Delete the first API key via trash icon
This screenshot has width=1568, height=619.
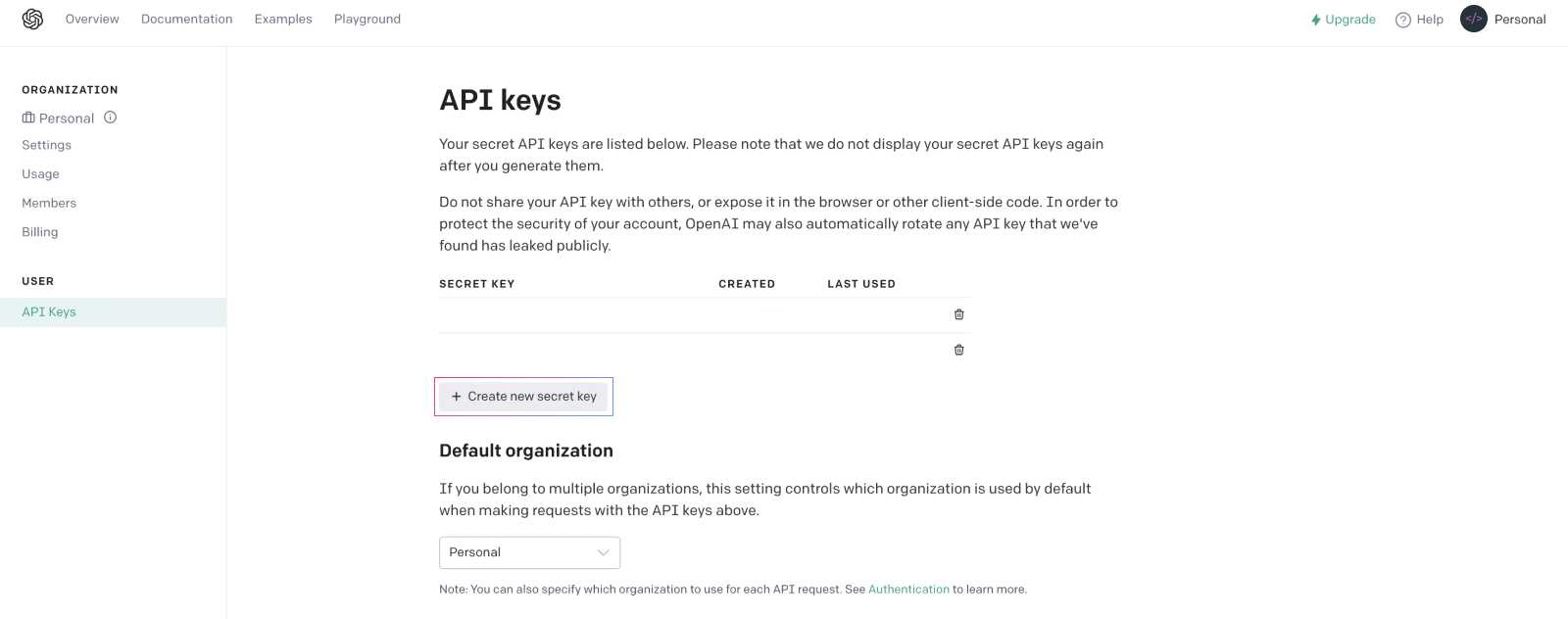click(x=958, y=313)
